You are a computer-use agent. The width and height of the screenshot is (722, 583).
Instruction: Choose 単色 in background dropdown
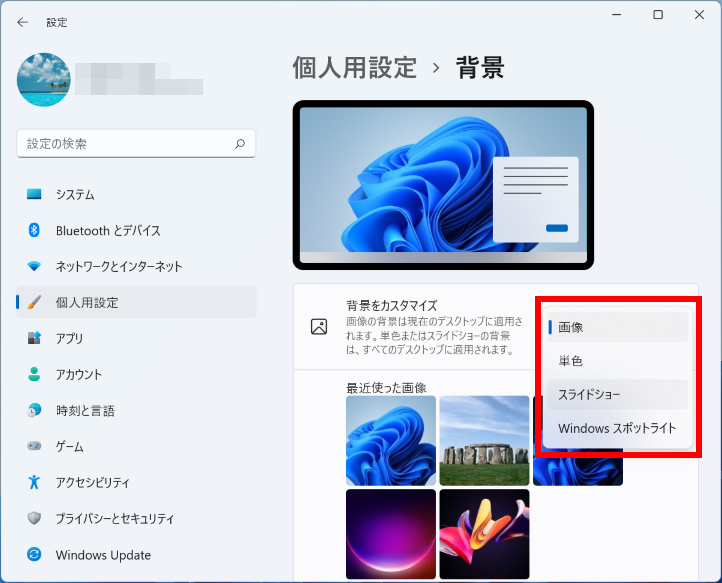click(617, 361)
